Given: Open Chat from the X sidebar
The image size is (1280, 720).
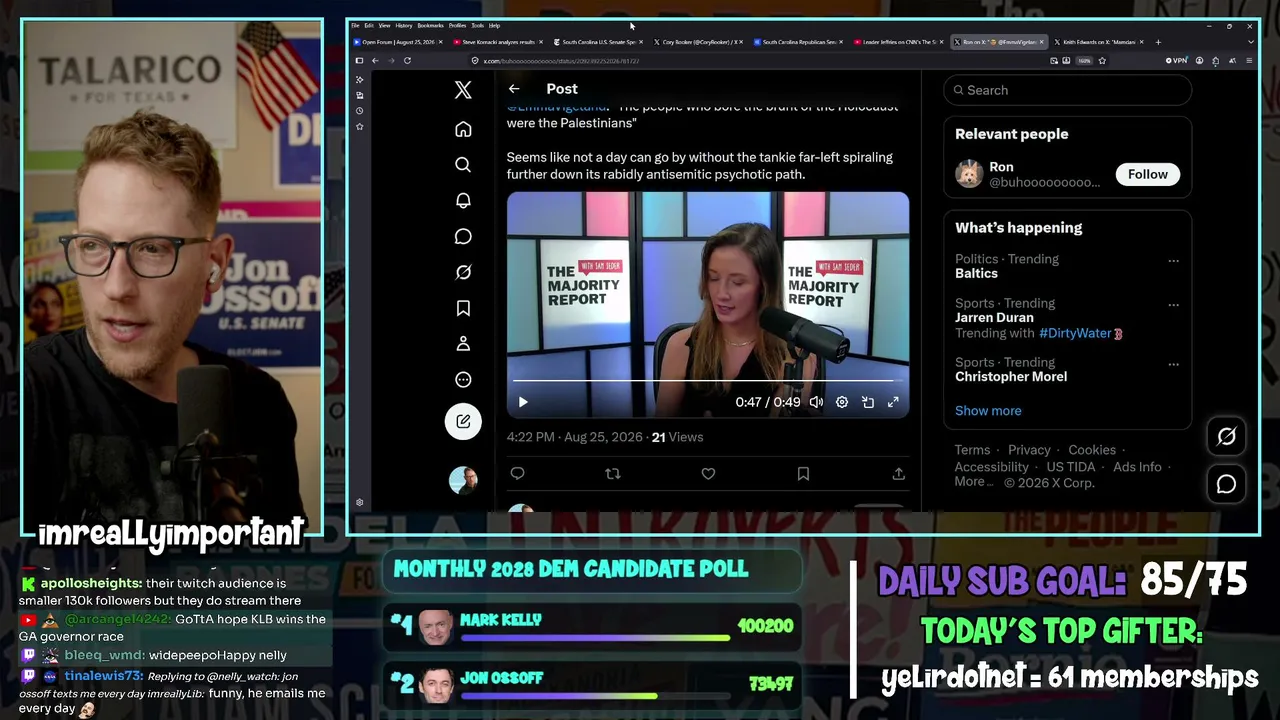Looking at the screenshot, I should coord(463,236).
